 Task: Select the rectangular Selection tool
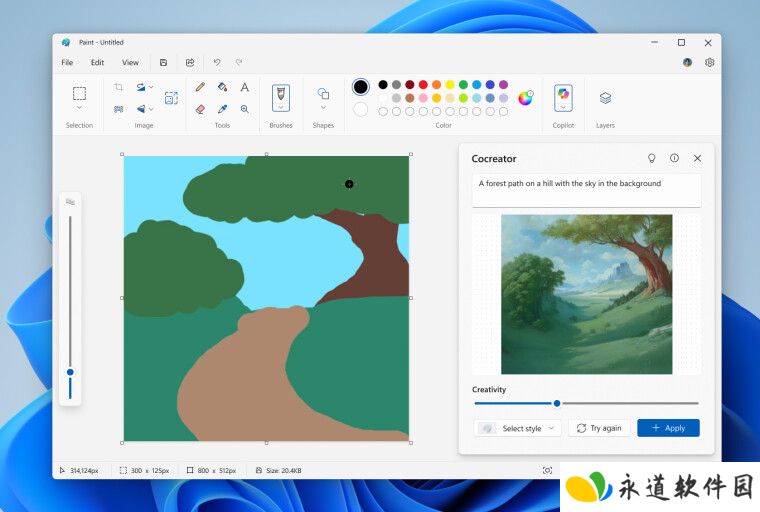(x=79, y=93)
